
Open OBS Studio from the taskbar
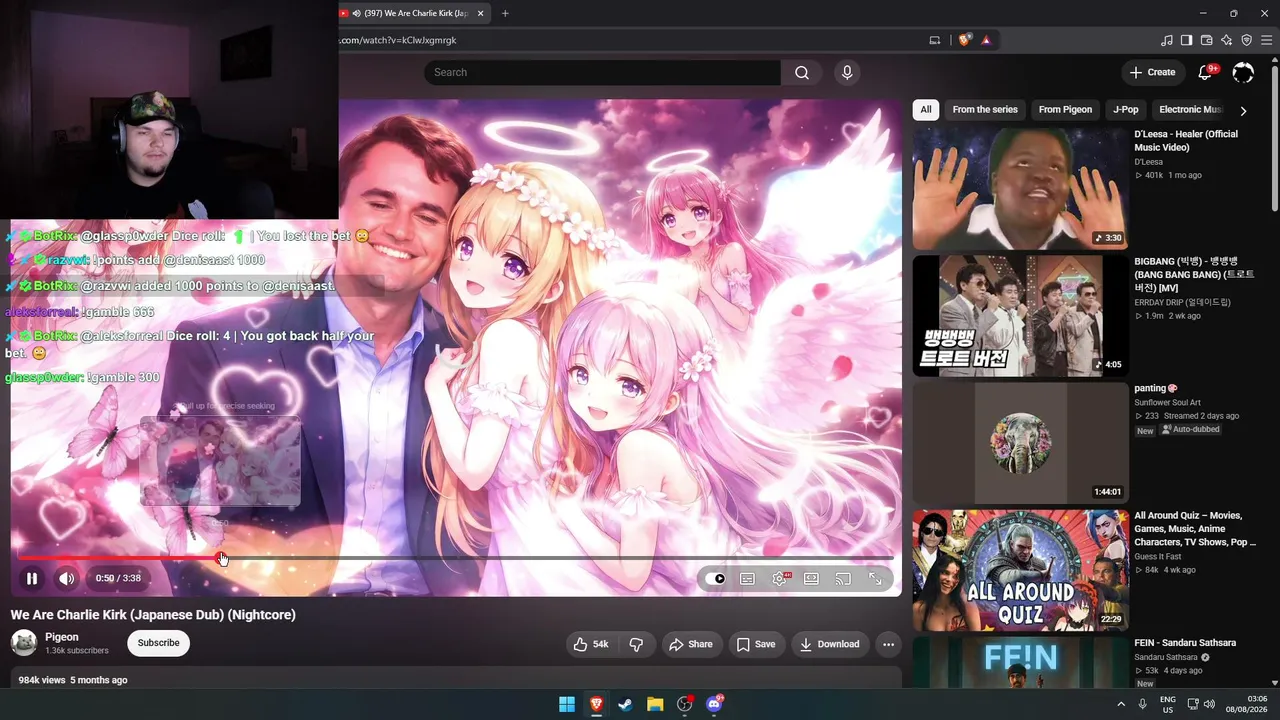click(x=684, y=704)
